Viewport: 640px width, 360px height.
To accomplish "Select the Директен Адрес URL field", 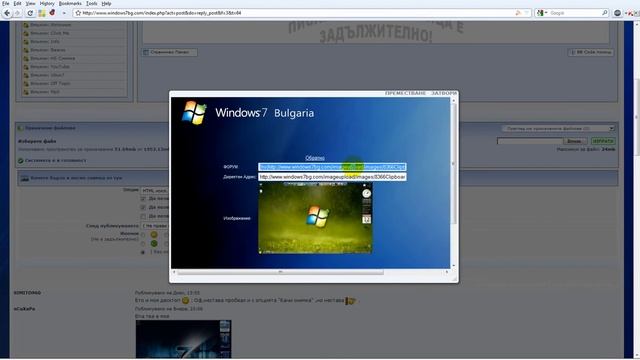I will (x=332, y=177).
